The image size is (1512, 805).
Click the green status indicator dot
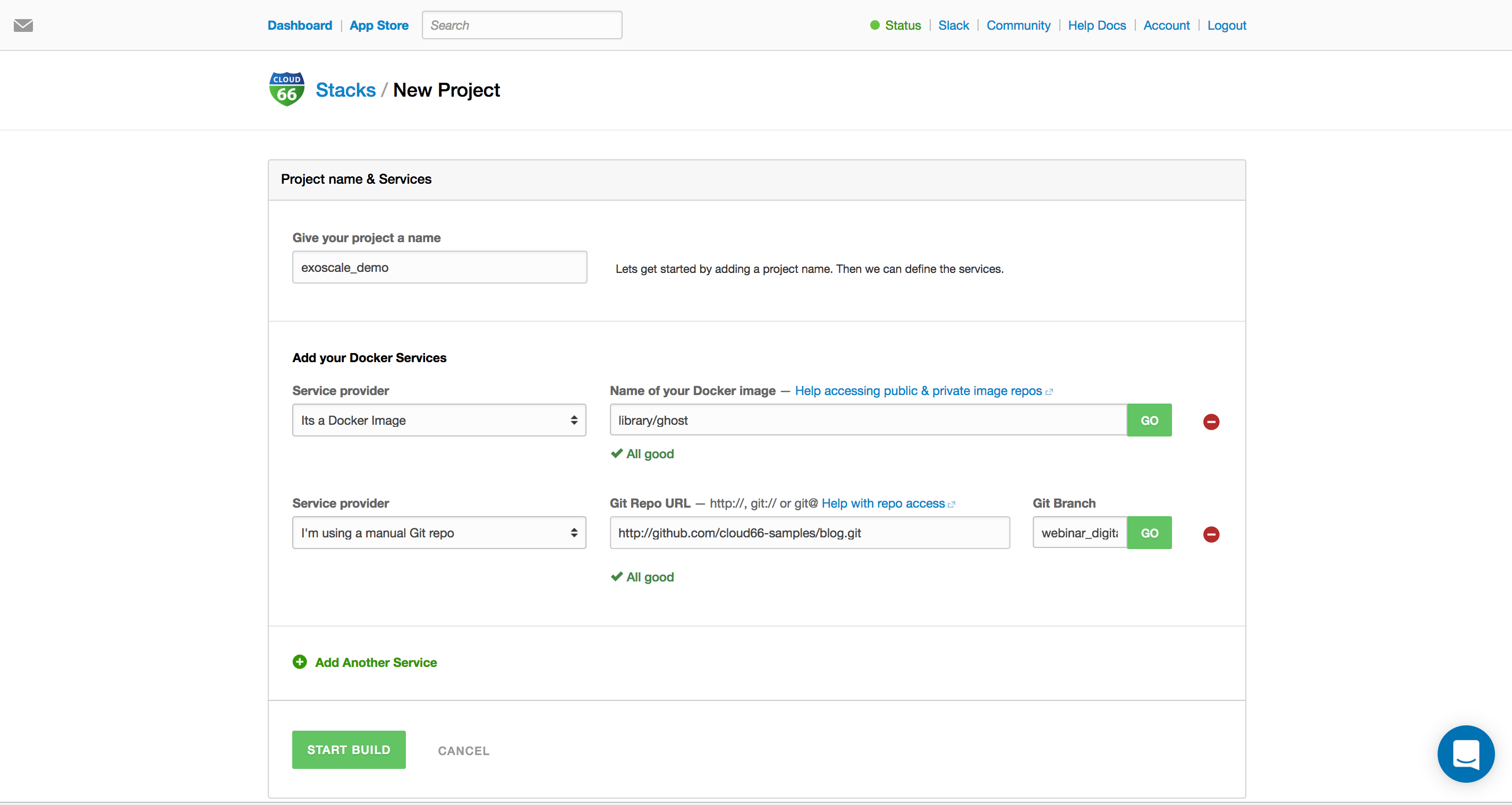(x=874, y=25)
